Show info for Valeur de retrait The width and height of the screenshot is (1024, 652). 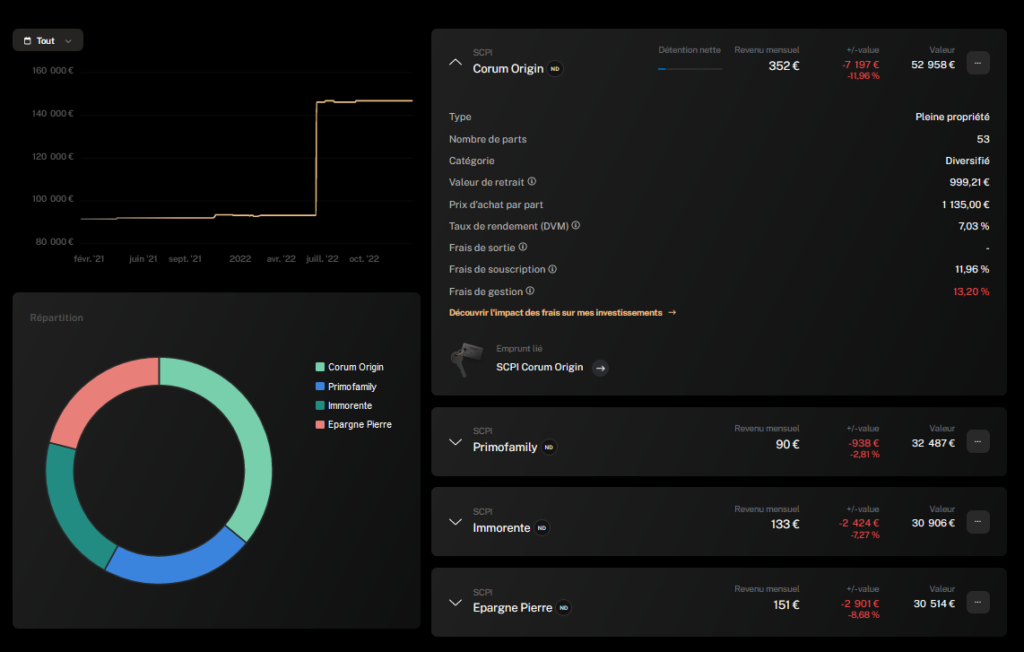[x=532, y=182]
